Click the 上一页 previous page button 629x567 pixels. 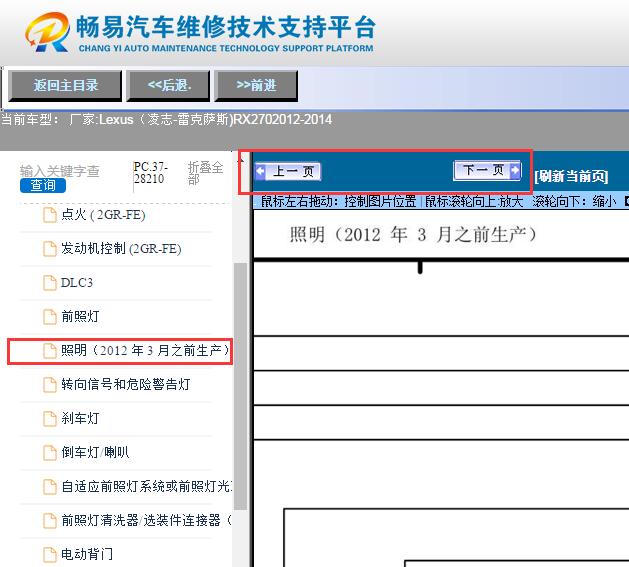(x=288, y=171)
